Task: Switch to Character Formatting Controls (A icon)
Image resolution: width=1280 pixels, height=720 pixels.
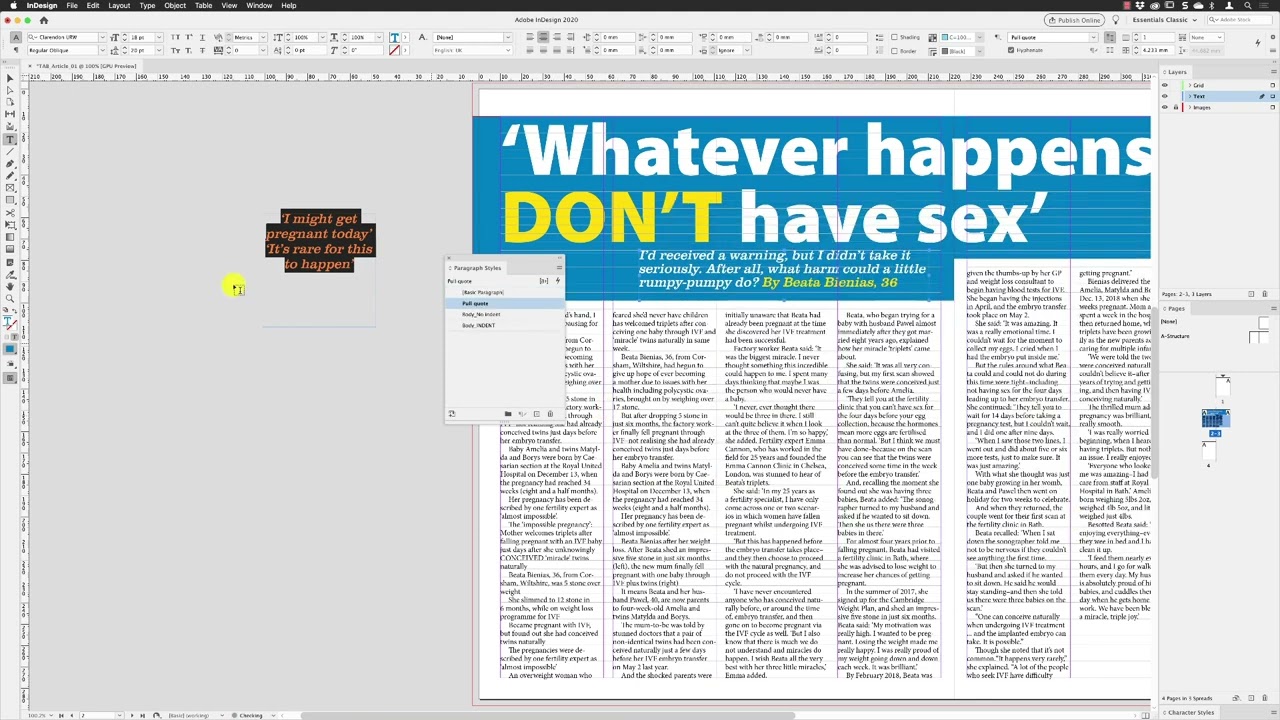Action: 15,37
